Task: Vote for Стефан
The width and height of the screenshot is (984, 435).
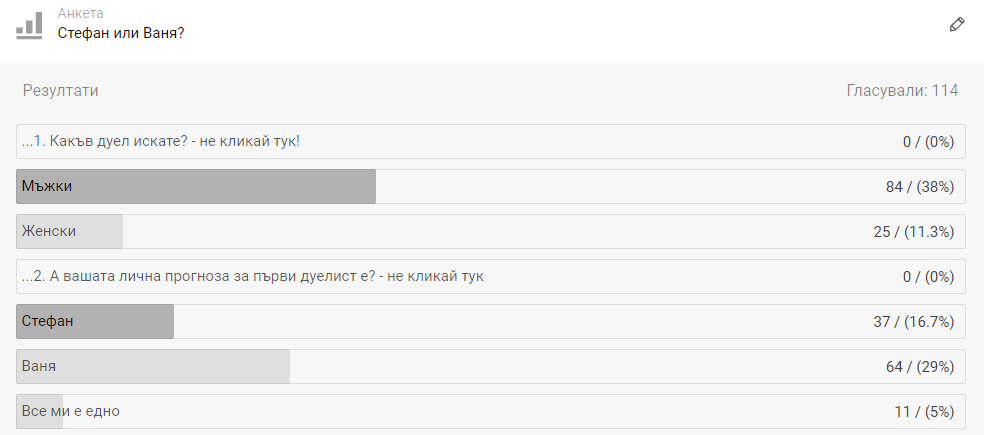Action: [491, 321]
